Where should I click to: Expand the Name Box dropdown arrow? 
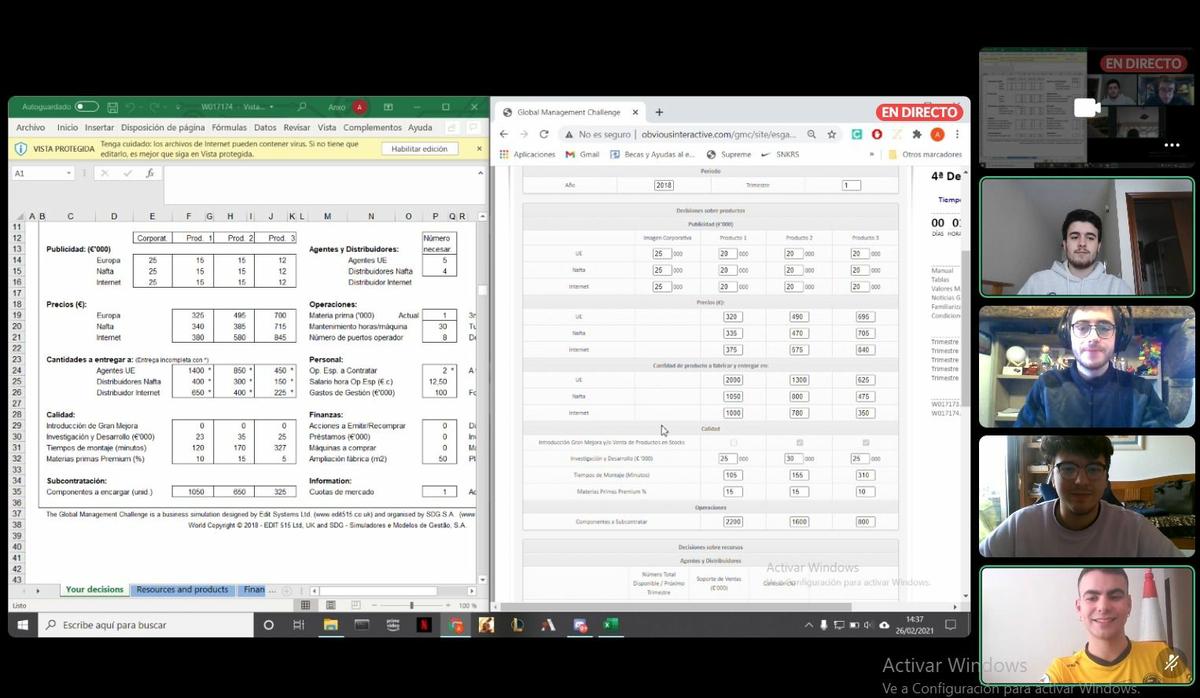[69, 173]
